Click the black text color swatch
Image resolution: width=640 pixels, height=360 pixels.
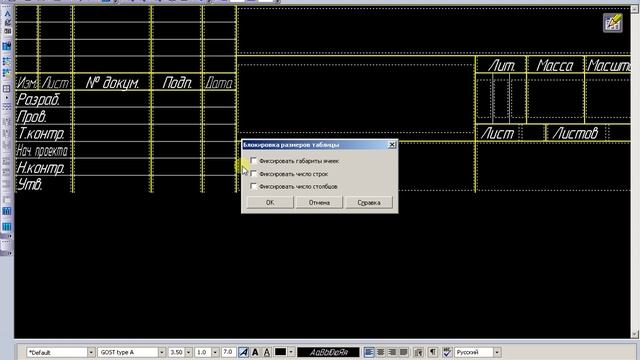pos(280,352)
